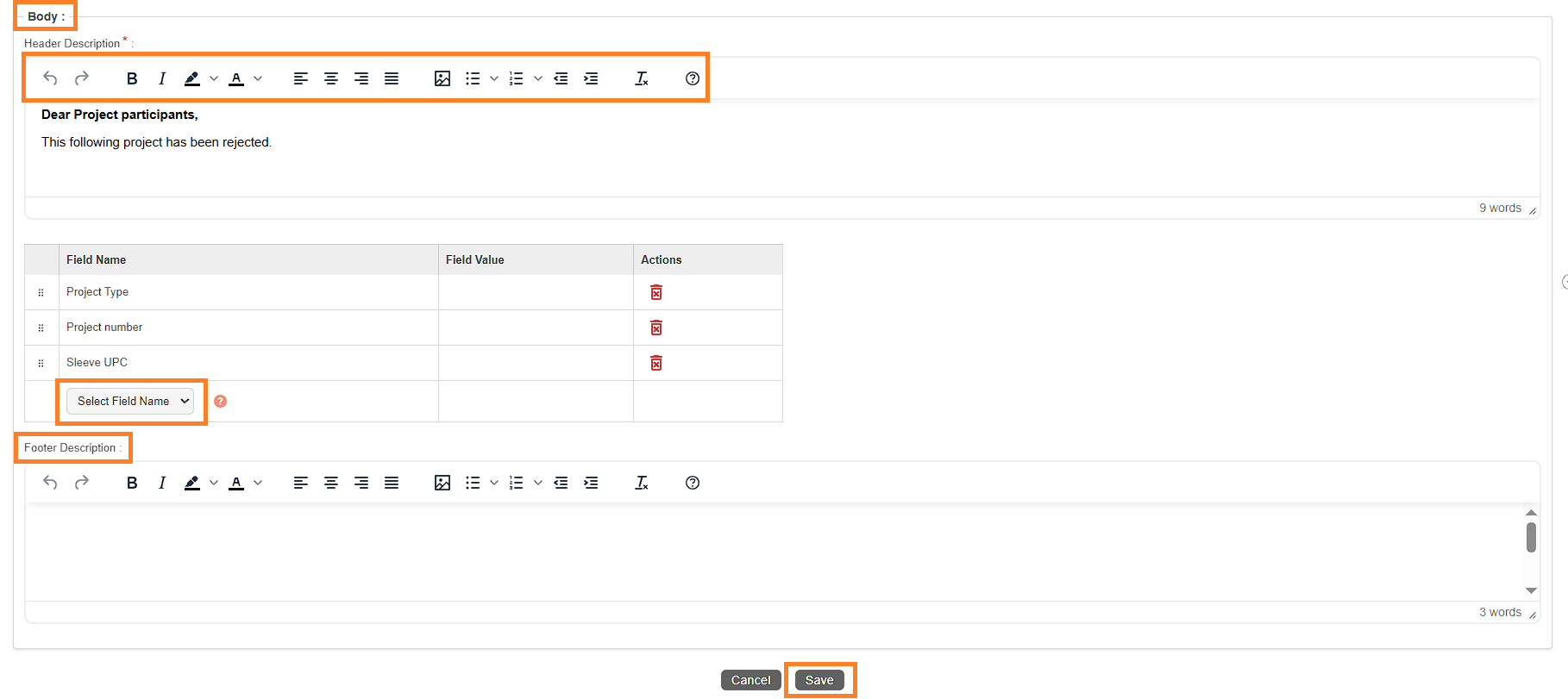Viewport: 1568px width, 699px height.
Task: Apply text color in the Footer Description toolbar
Action: click(236, 483)
